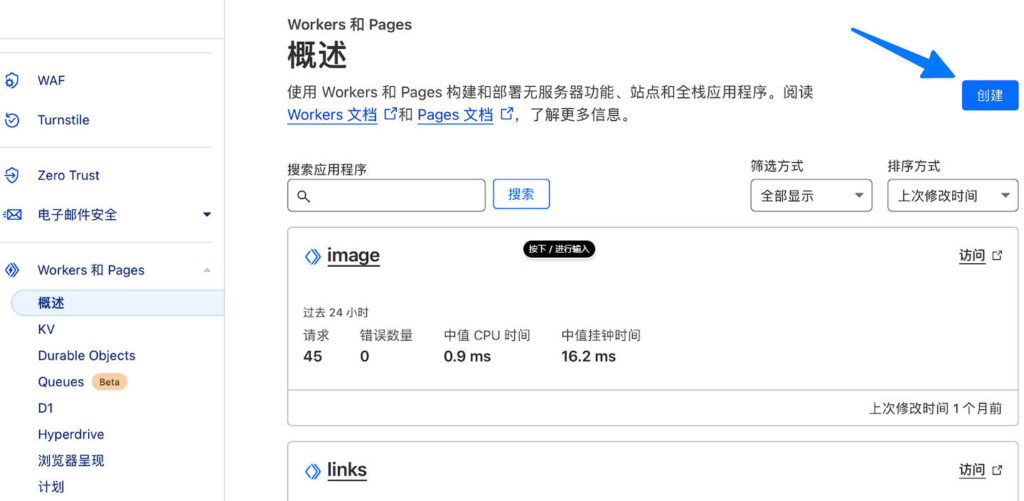Click the 中值 CPU 时间 value 0.9 ms

(467, 357)
